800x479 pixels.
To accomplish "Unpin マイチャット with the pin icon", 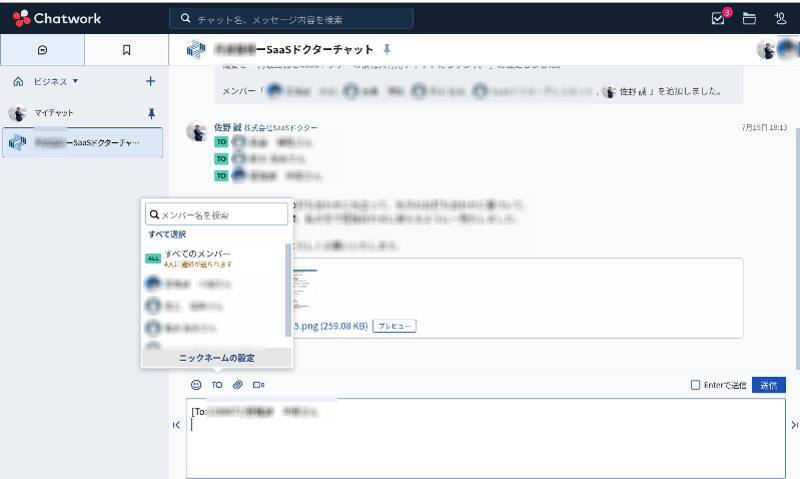I will tap(152, 113).
